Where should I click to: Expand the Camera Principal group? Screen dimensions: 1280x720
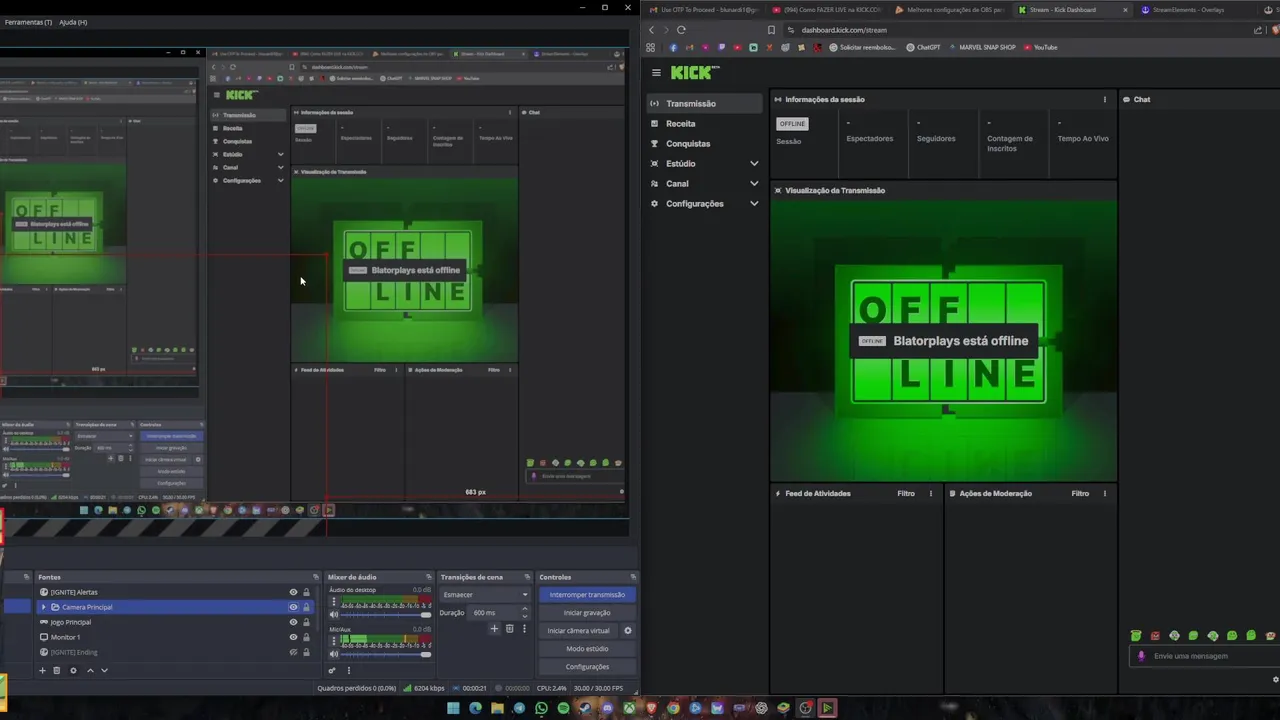coord(43,607)
